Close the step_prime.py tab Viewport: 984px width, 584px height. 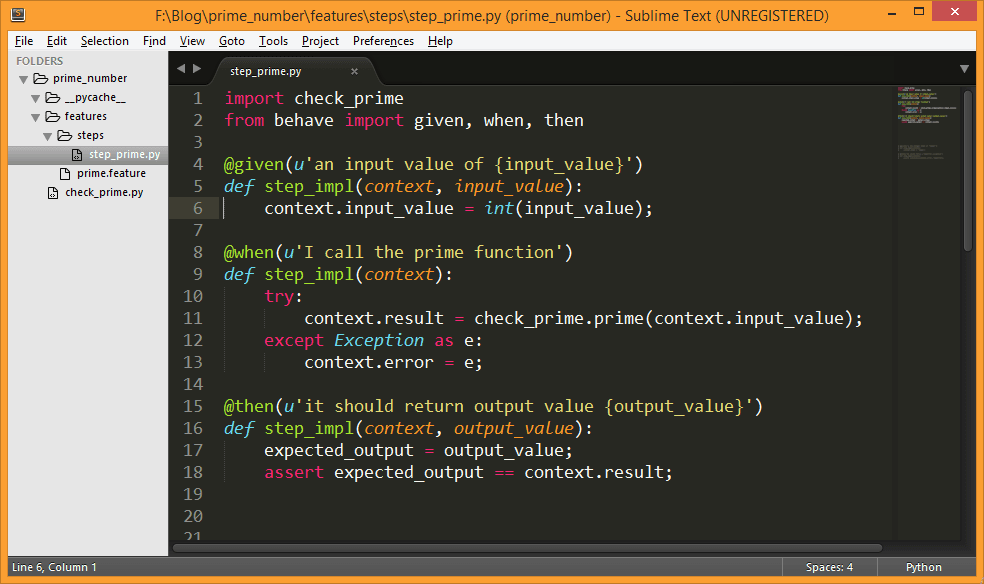coord(354,71)
